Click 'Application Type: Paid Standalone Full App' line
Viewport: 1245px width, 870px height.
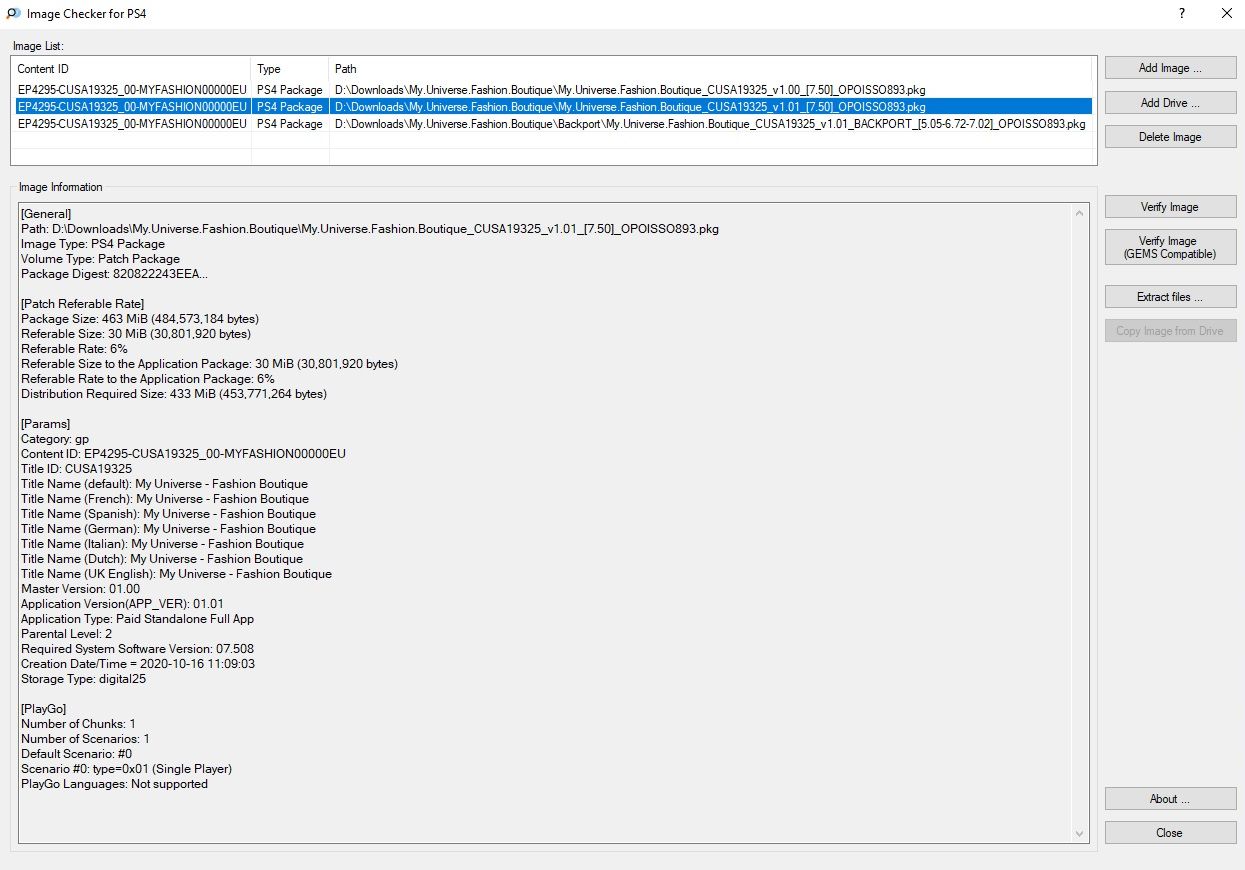138,619
